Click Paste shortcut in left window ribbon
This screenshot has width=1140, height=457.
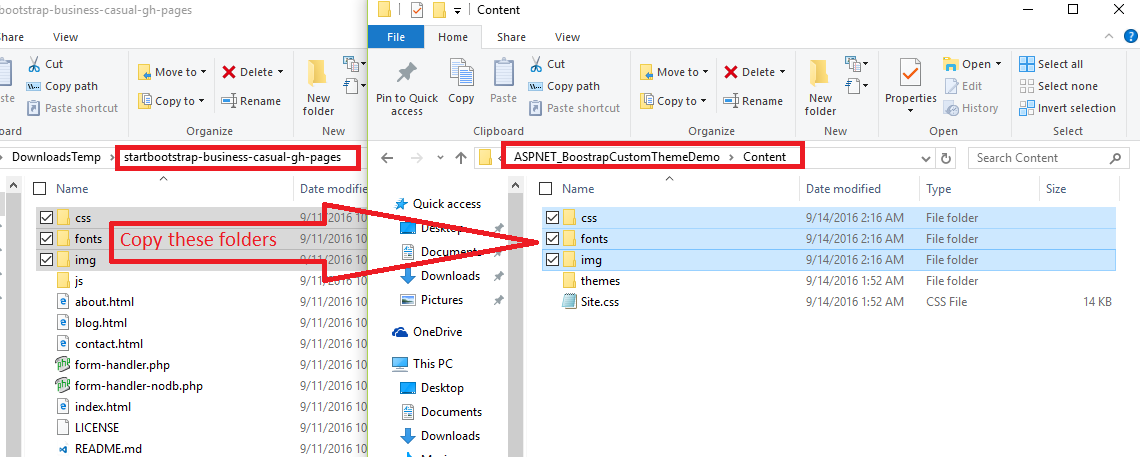click(73, 108)
